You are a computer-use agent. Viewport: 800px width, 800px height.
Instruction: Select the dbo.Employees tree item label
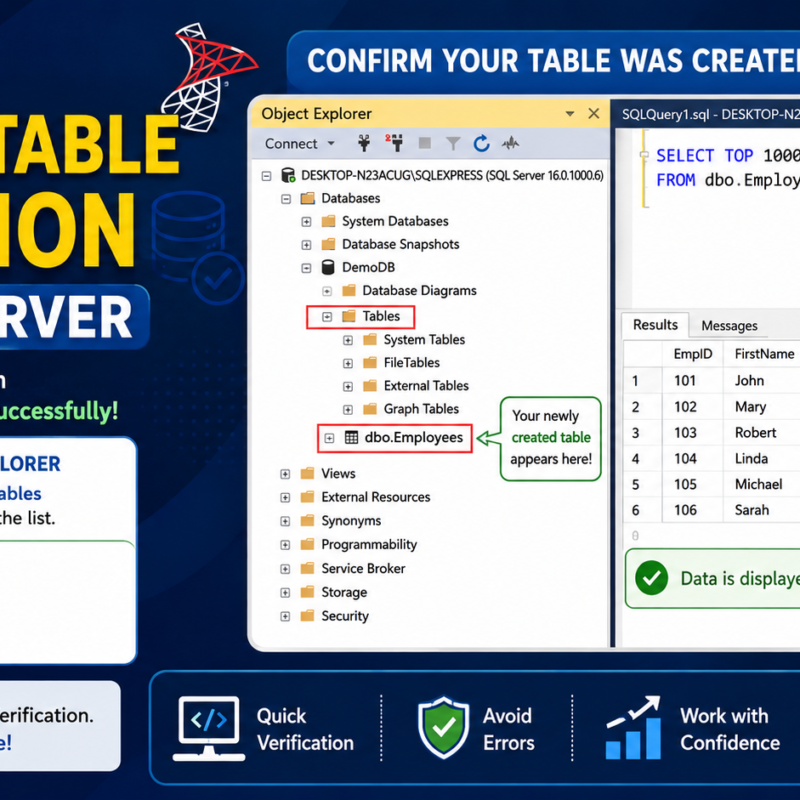pyautogui.click(x=413, y=437)
